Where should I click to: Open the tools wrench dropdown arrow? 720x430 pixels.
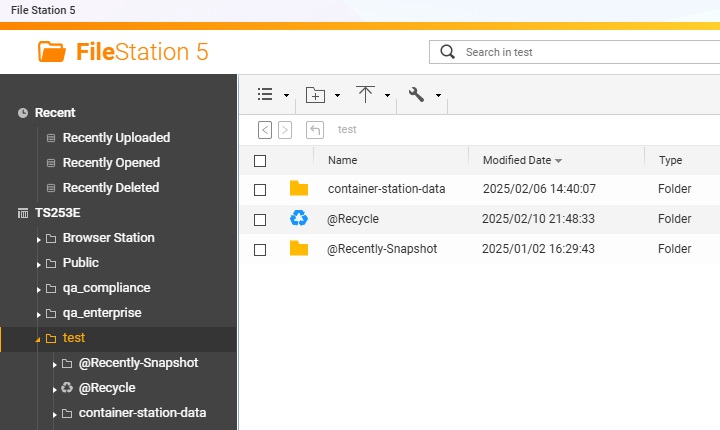point(439,96)
